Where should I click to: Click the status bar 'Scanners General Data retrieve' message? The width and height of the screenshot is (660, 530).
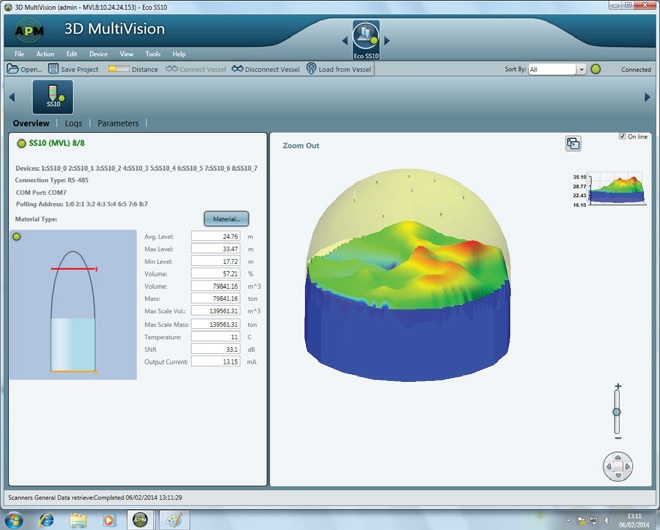(x=95, y=498)
